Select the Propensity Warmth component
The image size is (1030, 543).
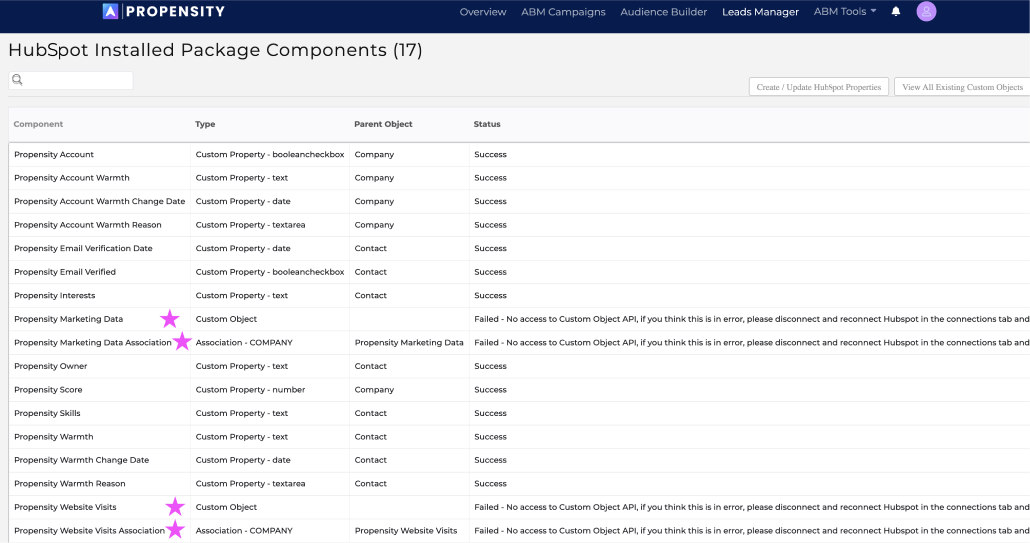coord(53,437)
